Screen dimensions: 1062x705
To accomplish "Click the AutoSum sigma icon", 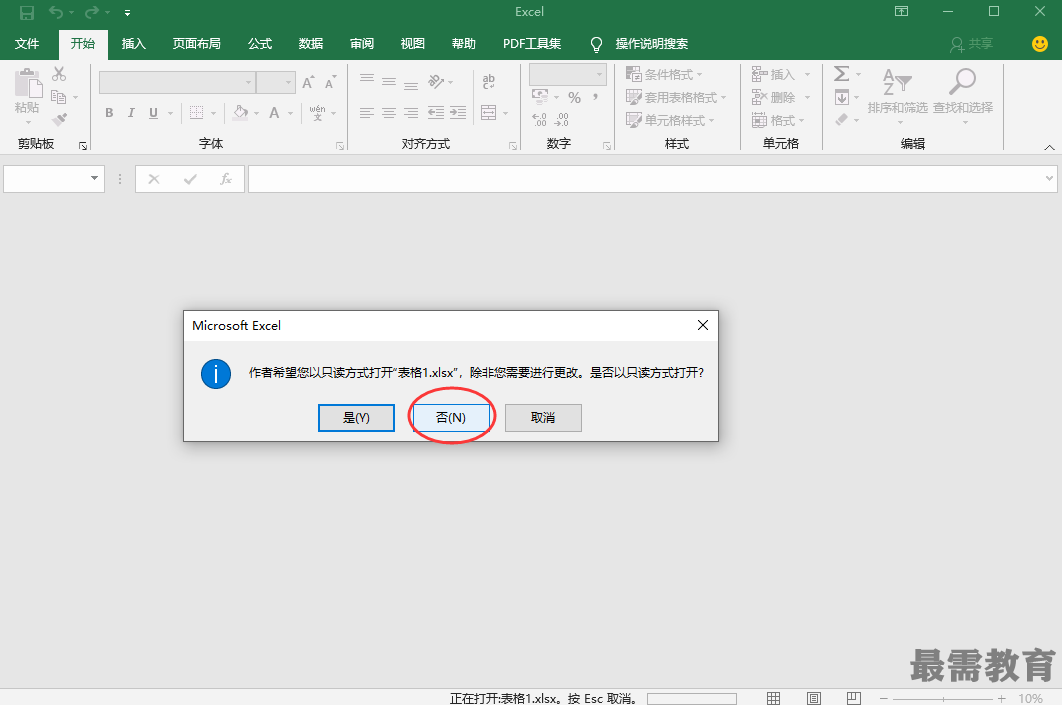I will coord(842,73).
